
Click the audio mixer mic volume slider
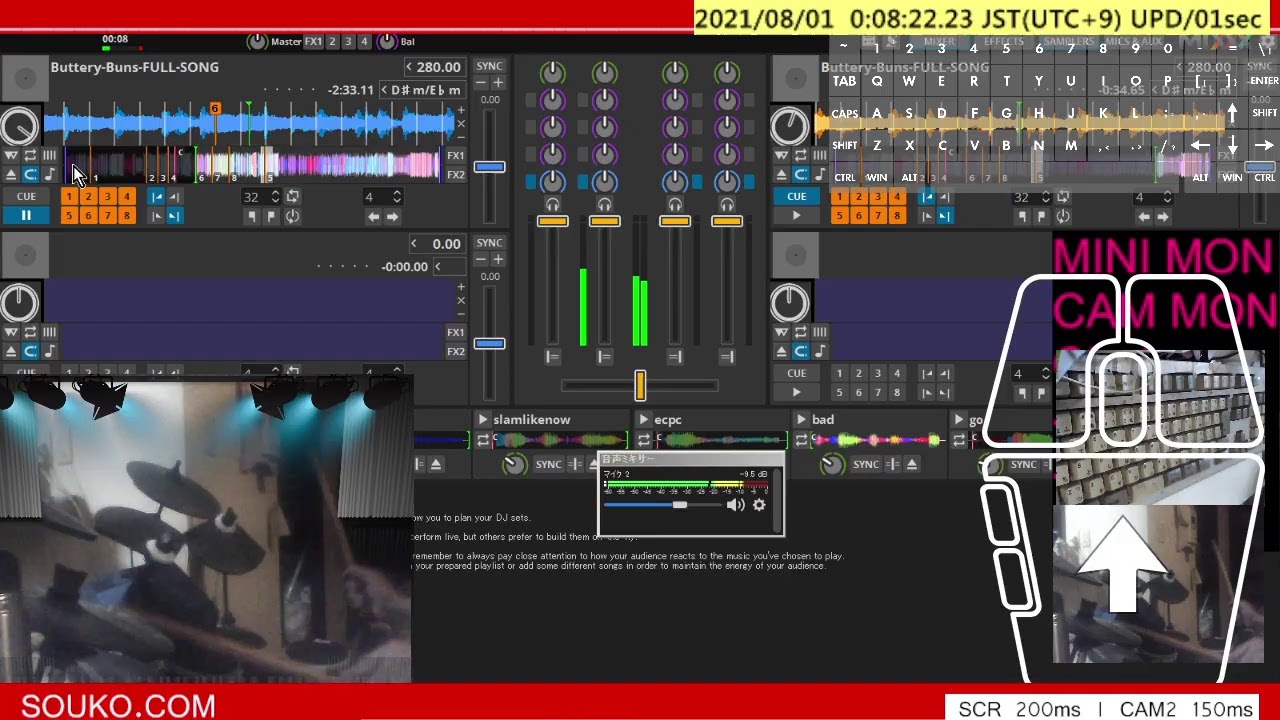coord(662,505)
